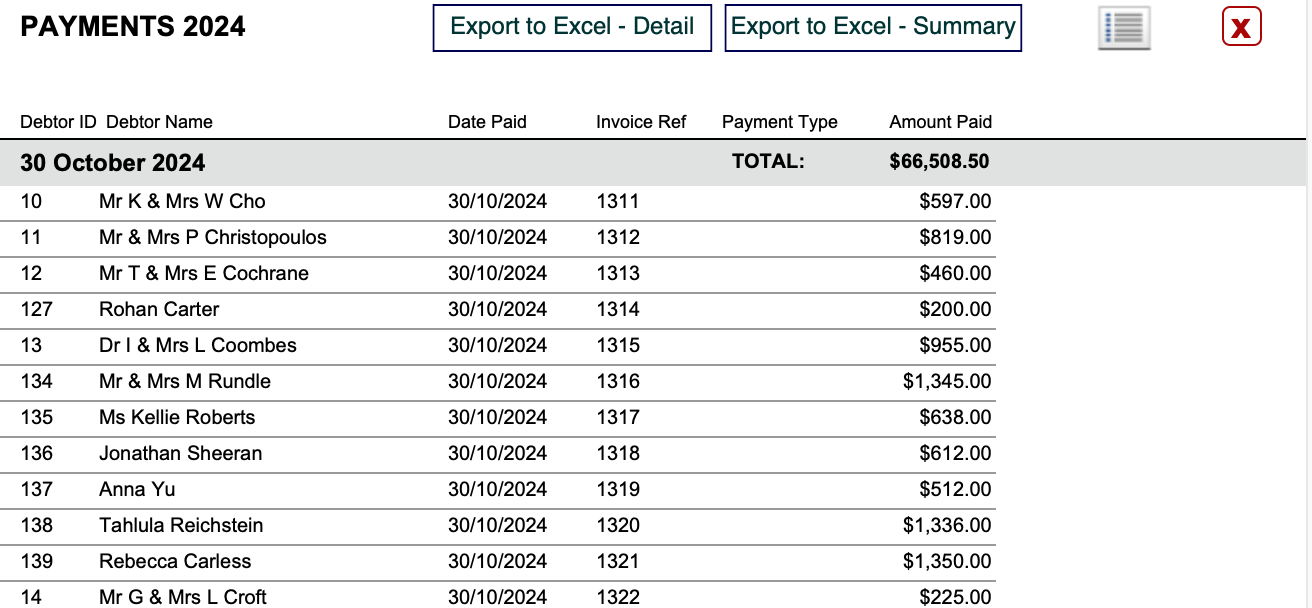Select invoice 1312 for Christopoulos
Image resolution: width=1312 pixels, height=608 pixels.
[x=617, y=238]
